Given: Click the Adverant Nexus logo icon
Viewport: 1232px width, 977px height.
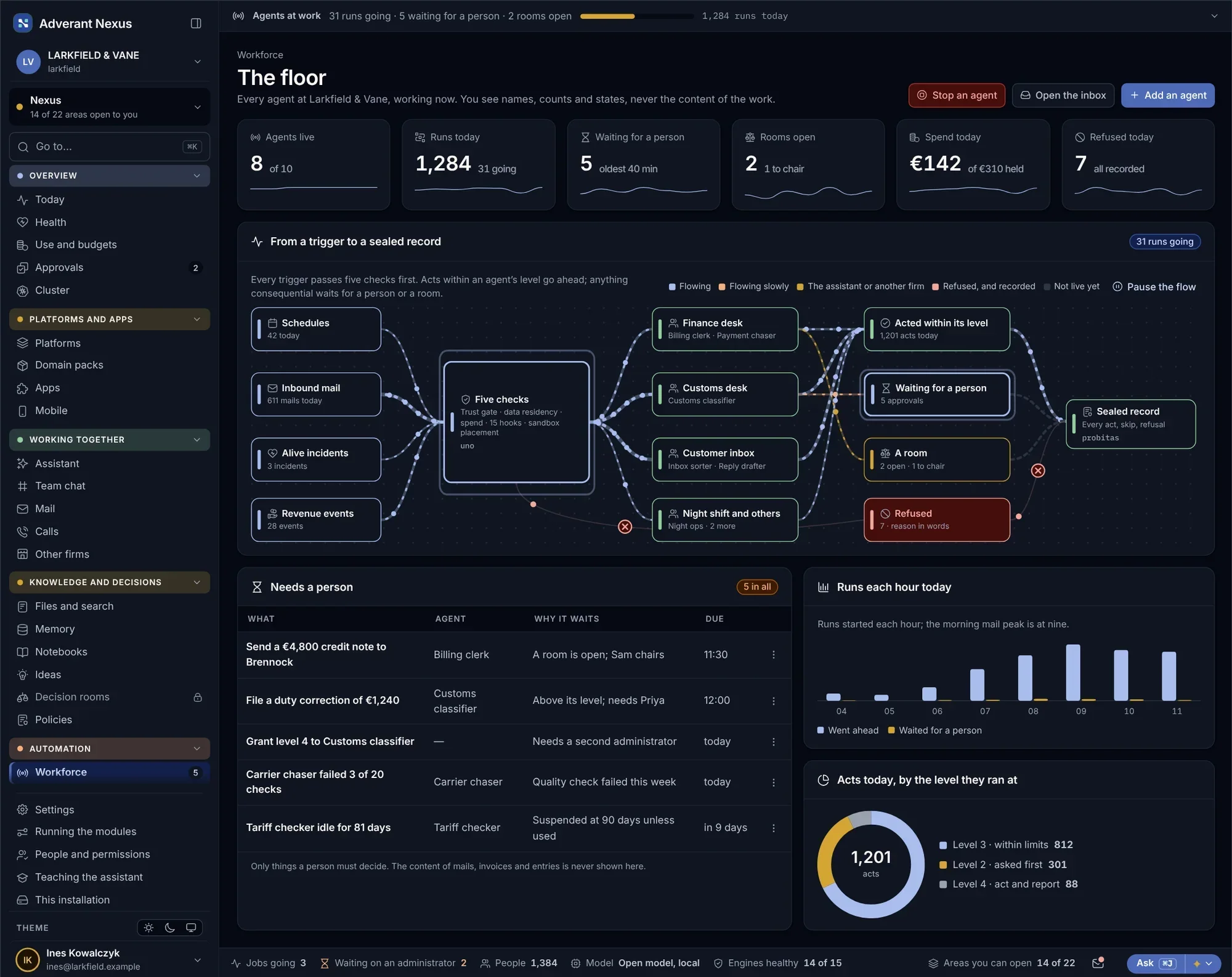Looking at the screenshot, I should pyautogui.click(x=23, y=23).
